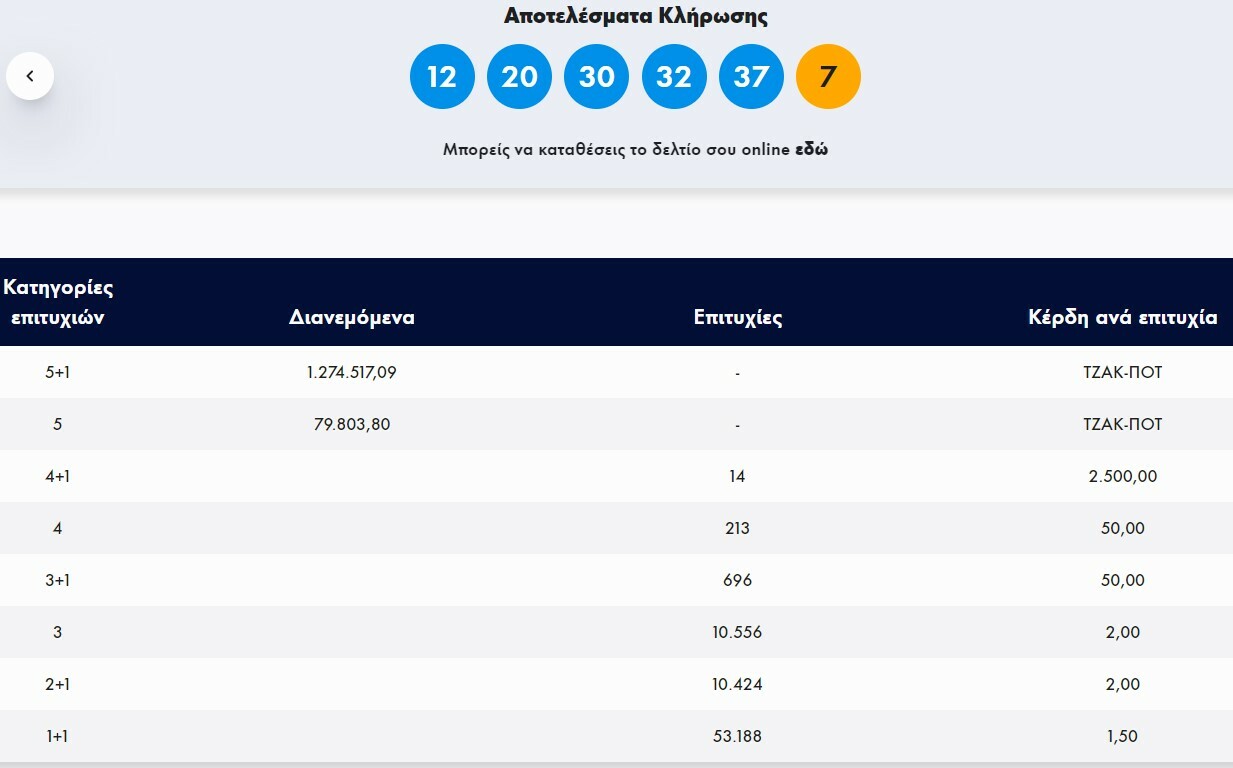Click the 79.803,80 amount in row 5

[x=351, y=424]
